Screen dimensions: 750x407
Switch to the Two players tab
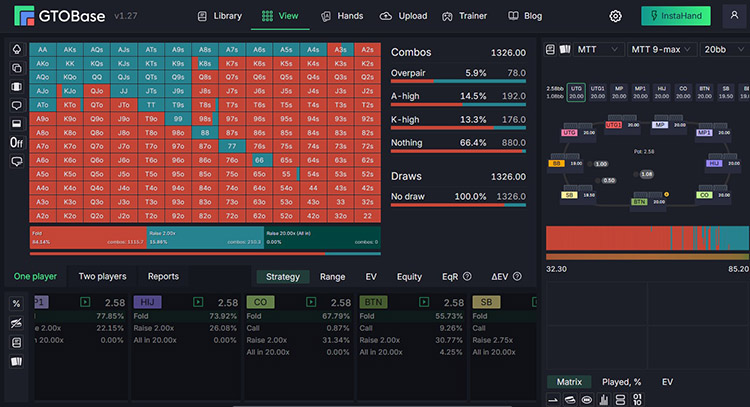coord(102,276)
